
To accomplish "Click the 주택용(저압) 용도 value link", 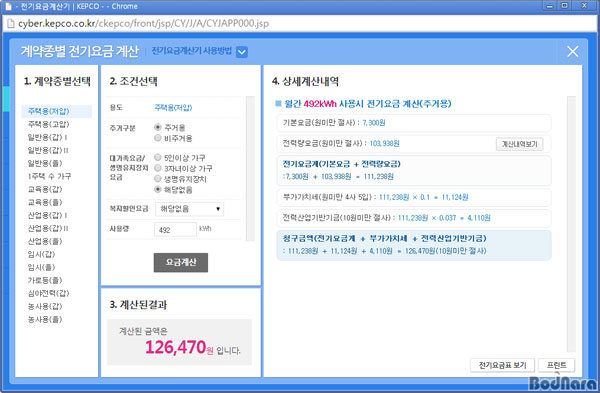I will [173, 108].
